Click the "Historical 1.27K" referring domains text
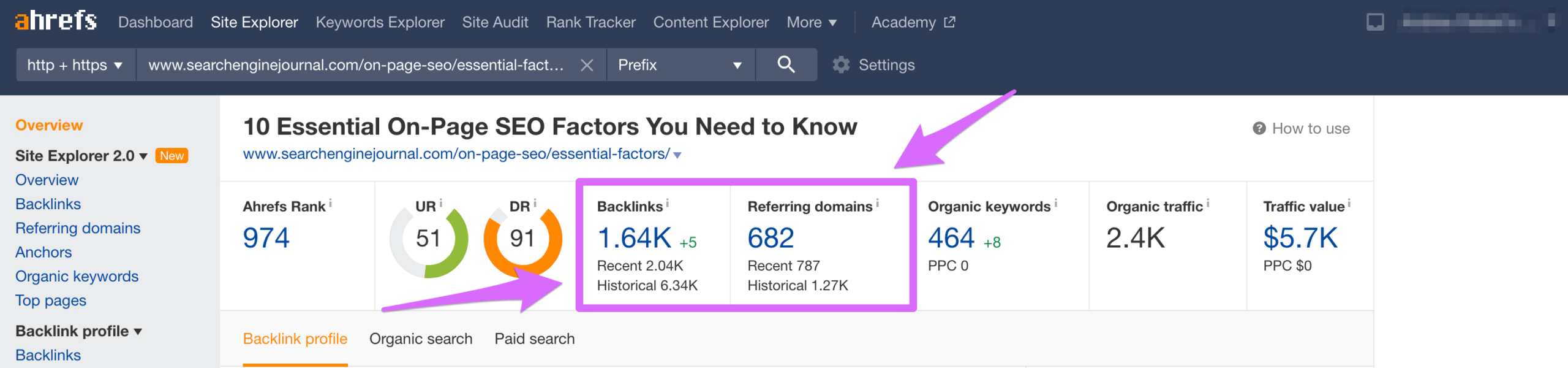The image size is (1568, 368). tap(797, 285)
